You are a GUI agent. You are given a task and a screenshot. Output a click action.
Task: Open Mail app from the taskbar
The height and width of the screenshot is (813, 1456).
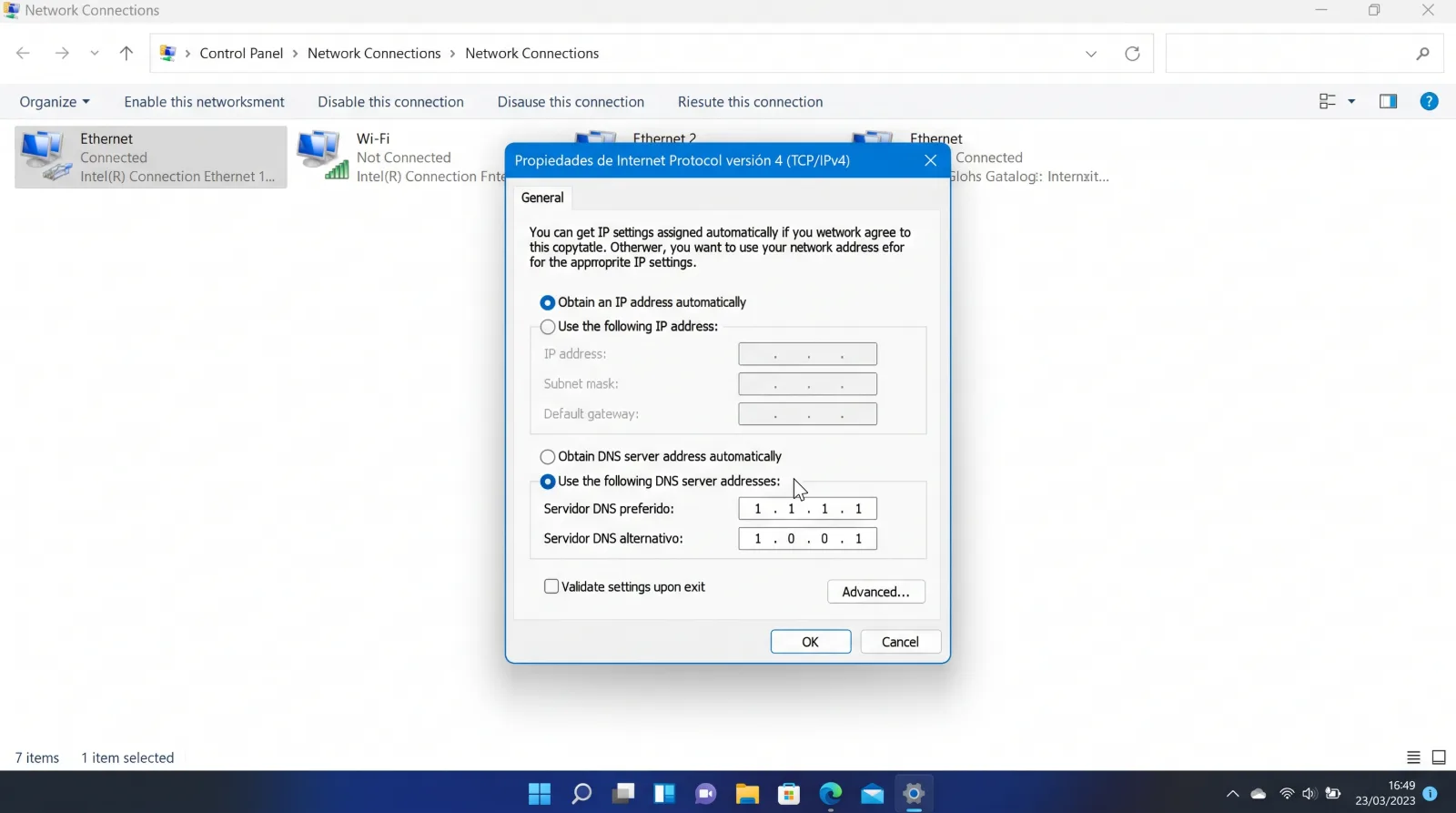pyautogui.click(x=873, y=794)
